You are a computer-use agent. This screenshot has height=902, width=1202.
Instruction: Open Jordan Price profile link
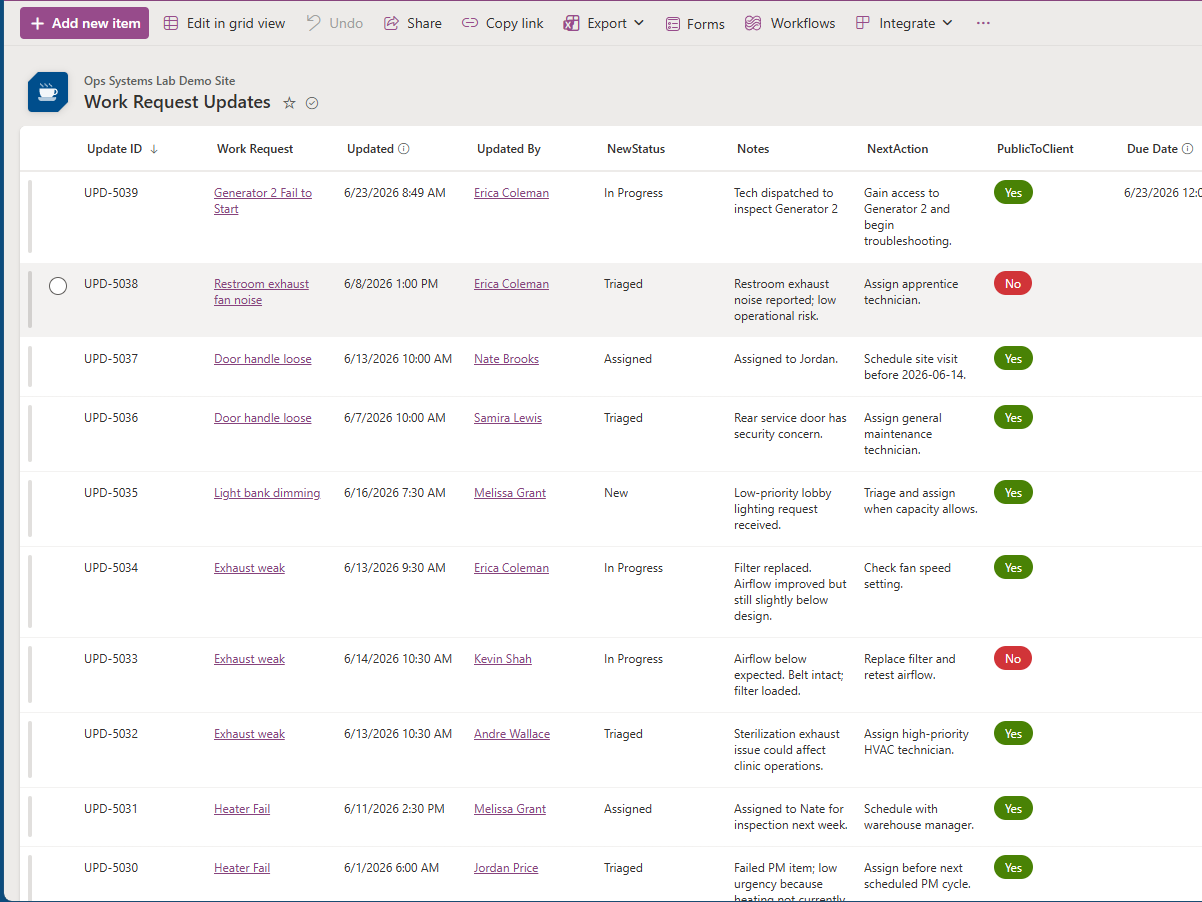506,868
